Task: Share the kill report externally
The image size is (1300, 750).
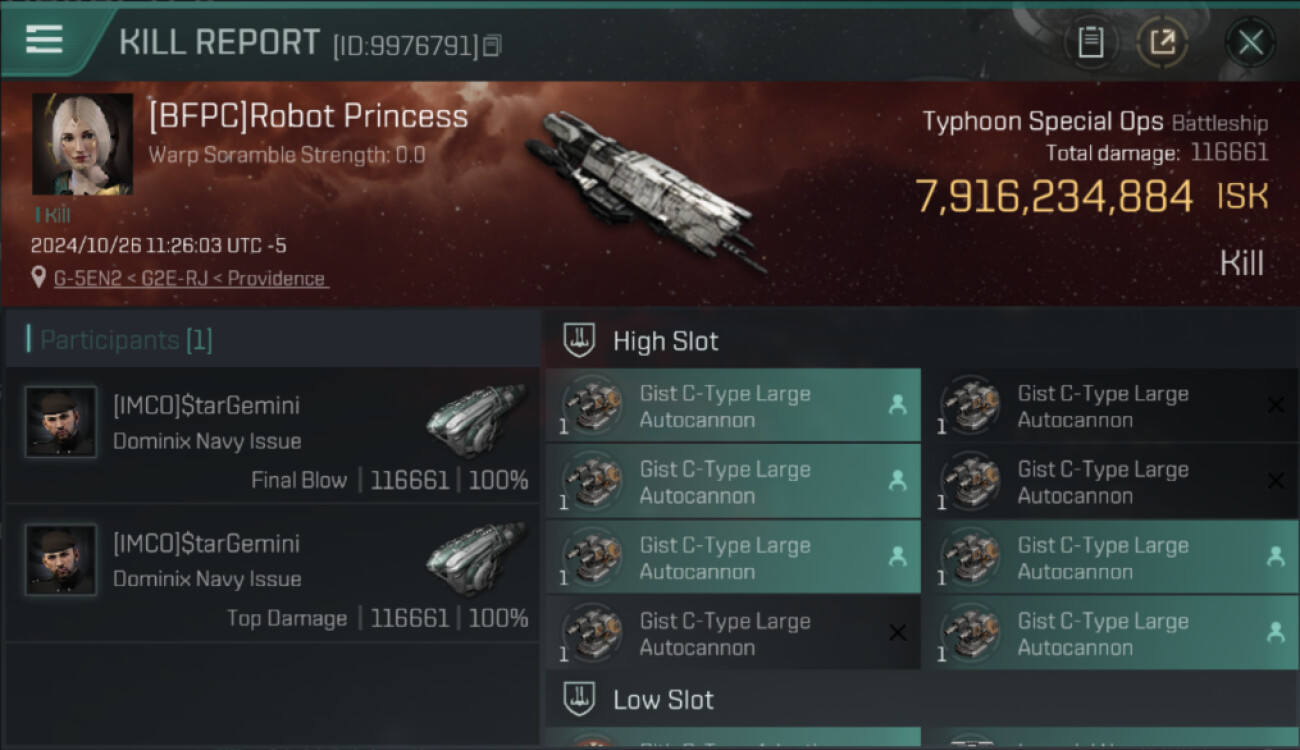Action: pyautogui.click(x=1162, y=43)
